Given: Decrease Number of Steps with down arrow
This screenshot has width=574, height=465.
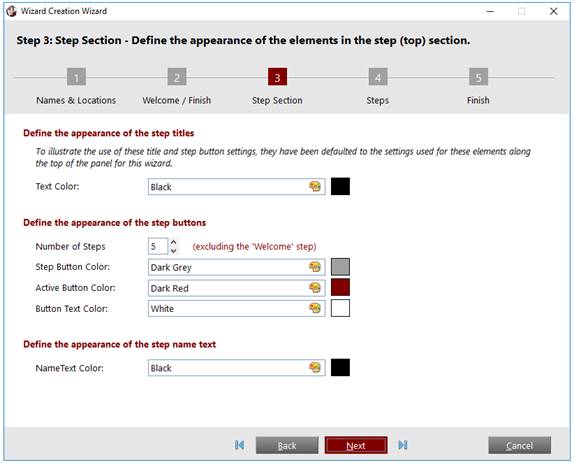Looking at the screenshot, I should coord(174,250).
